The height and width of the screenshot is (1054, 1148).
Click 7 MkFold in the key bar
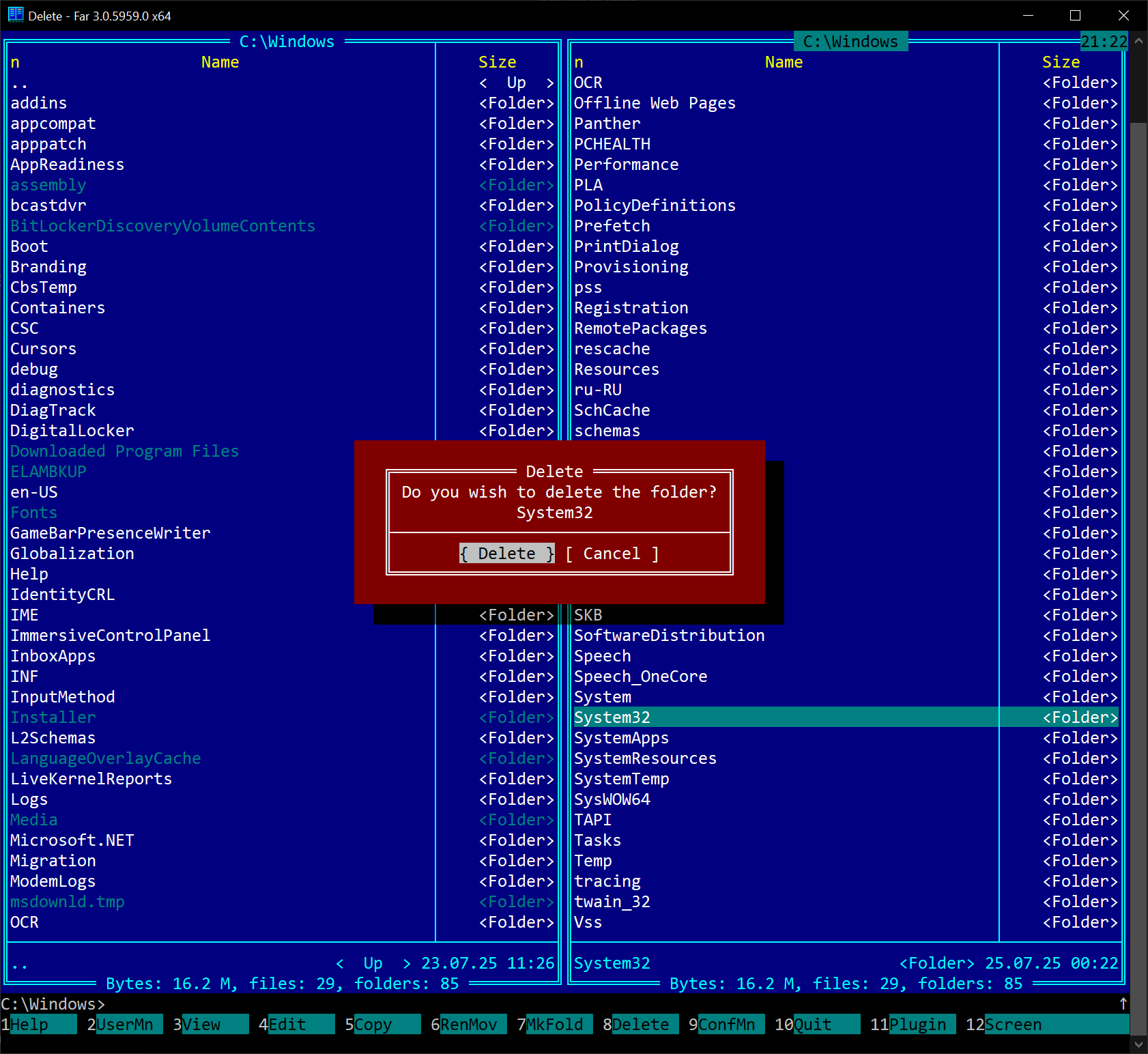point(555,1025)
